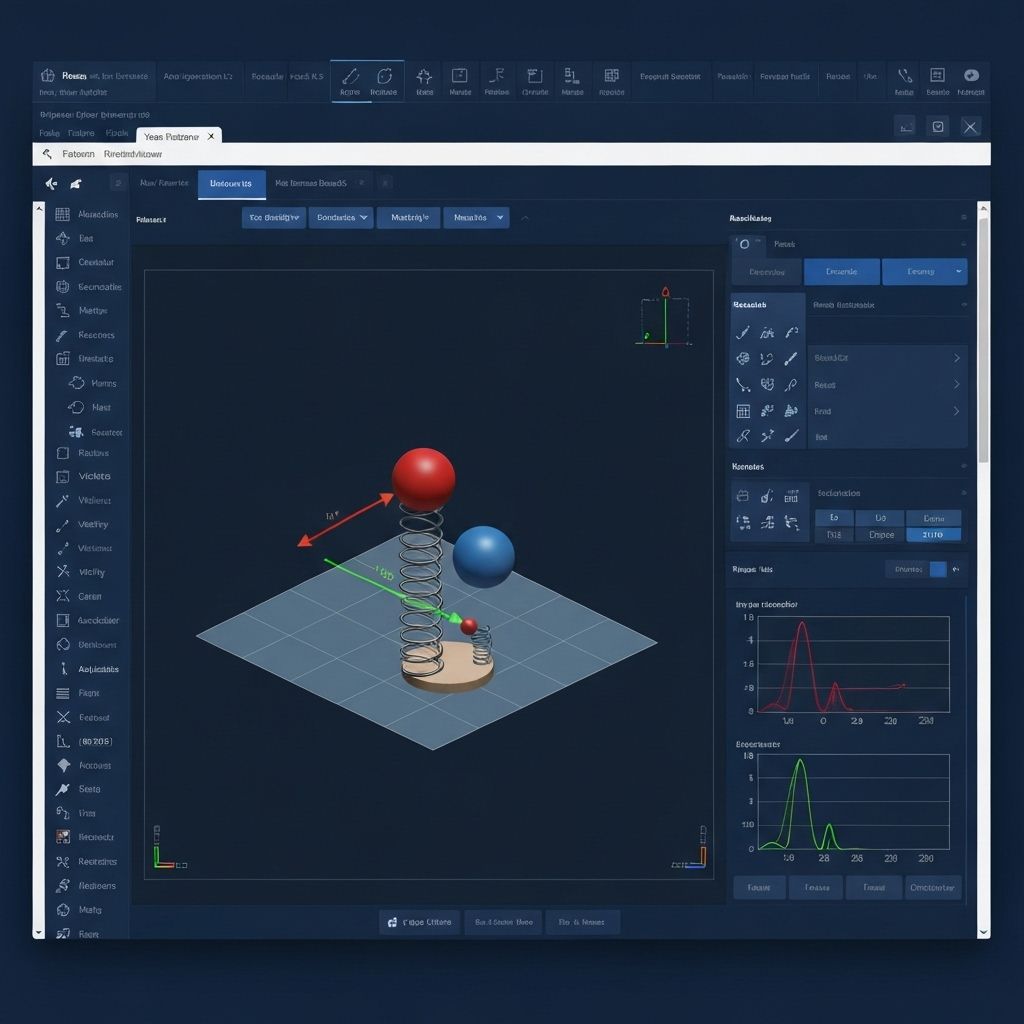The image size is (1024, 1024).
Task: Select the X-shaped cross icon in left sidebar
Action: pos(63,717)
